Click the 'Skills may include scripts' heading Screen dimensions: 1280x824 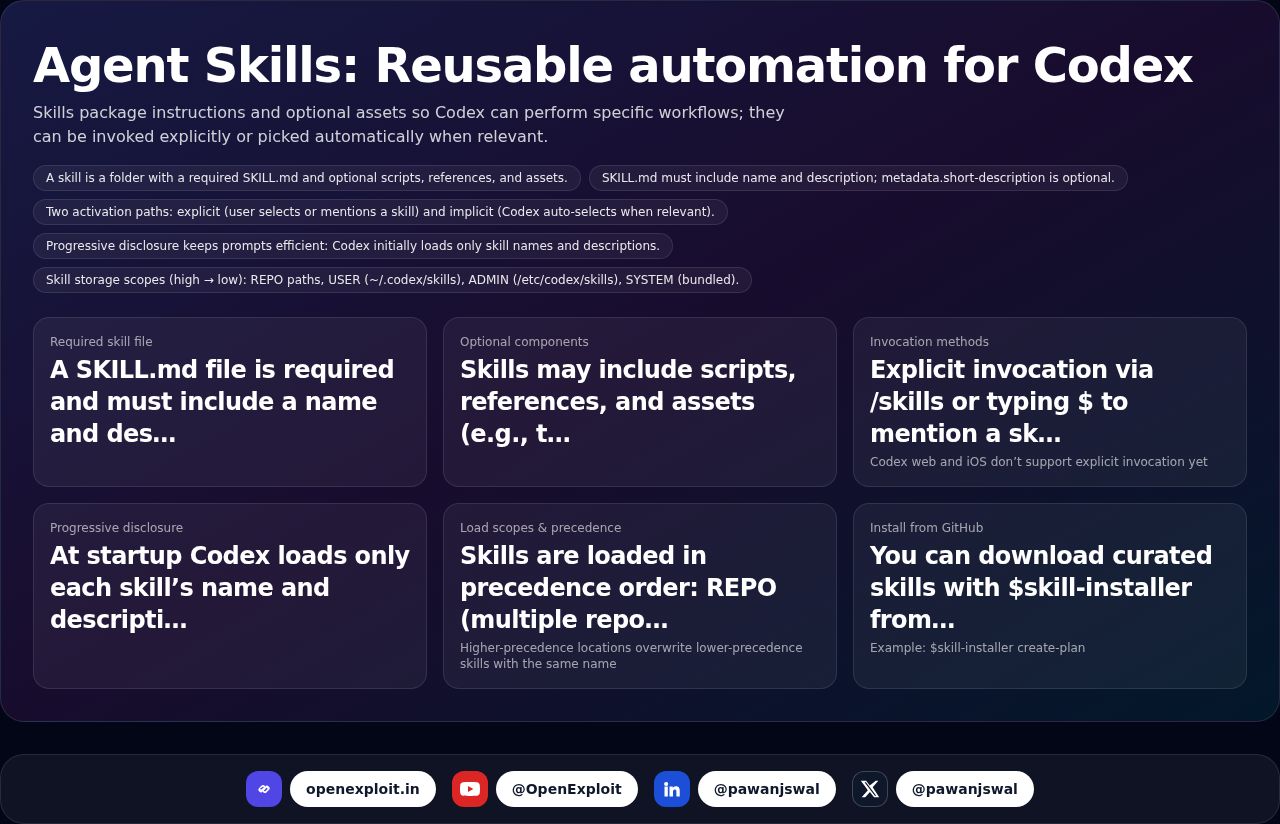click(x=628, y=401)
